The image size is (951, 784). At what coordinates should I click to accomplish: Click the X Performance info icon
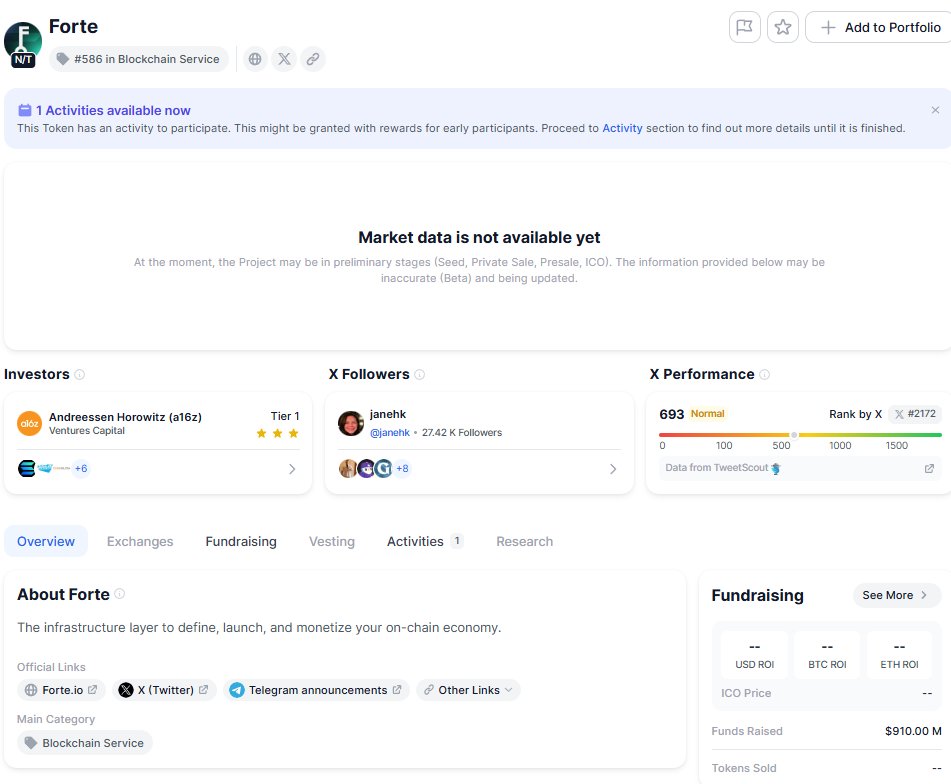pyautogui.click(x=764, y=374)
